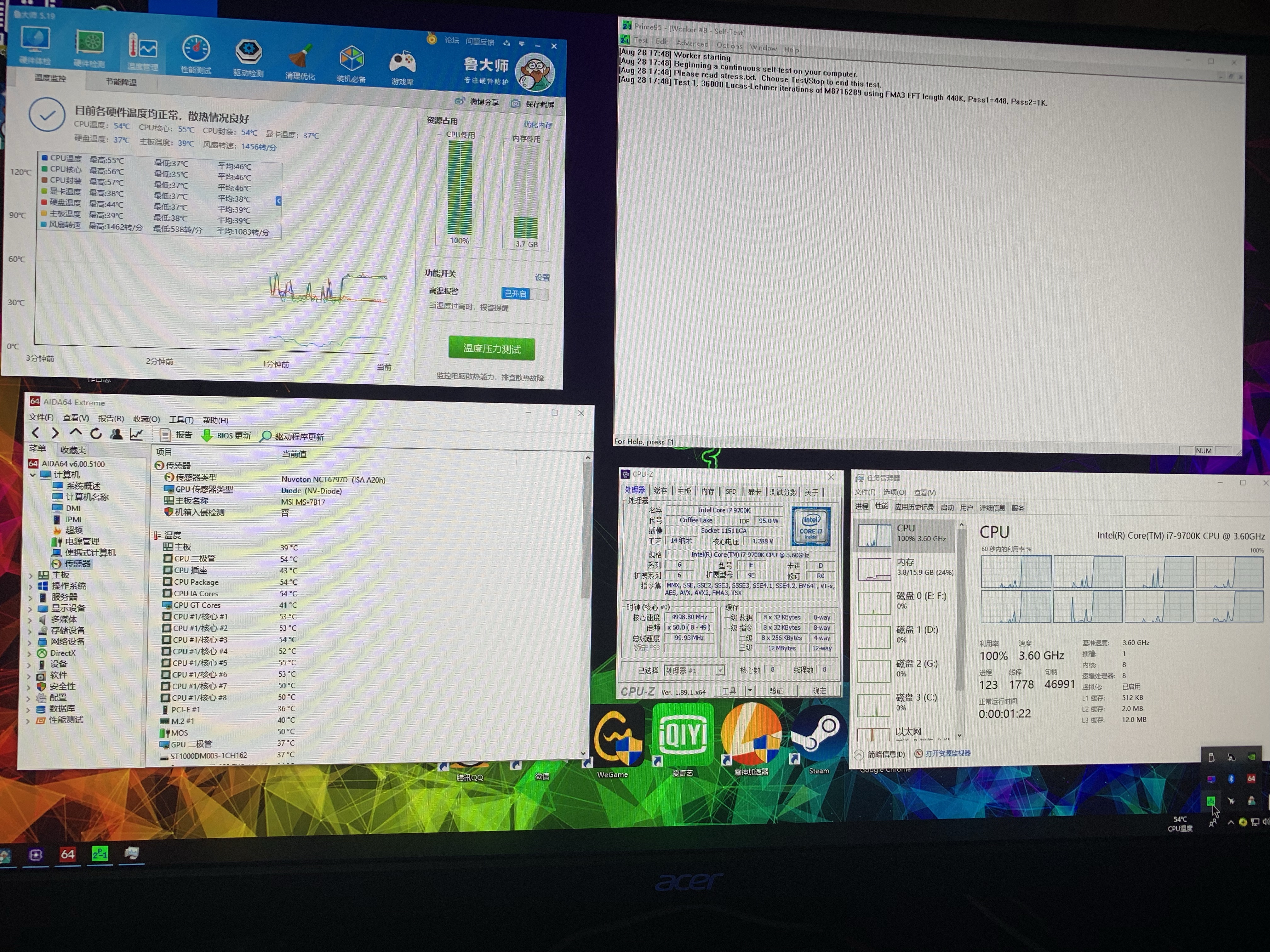Switch to 节能降温 tab
The width and height of the screenshot is (1270, 952).
121,82
